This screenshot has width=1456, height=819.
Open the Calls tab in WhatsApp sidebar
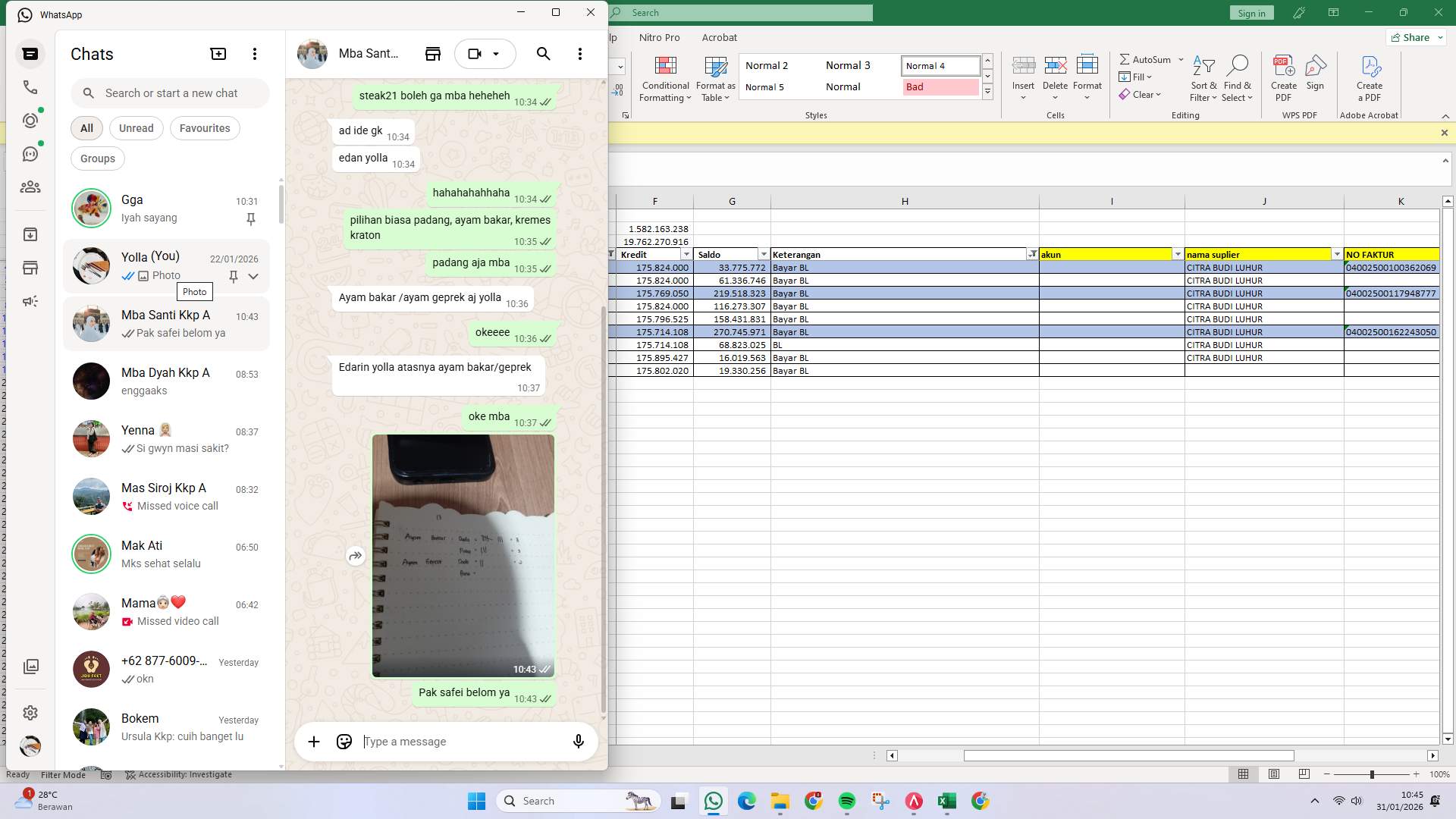click(30, 87)
